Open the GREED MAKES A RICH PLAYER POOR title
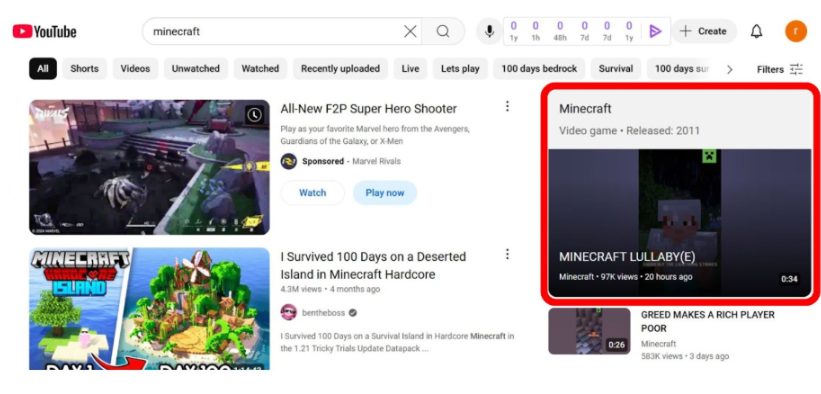 coord(707,321)
